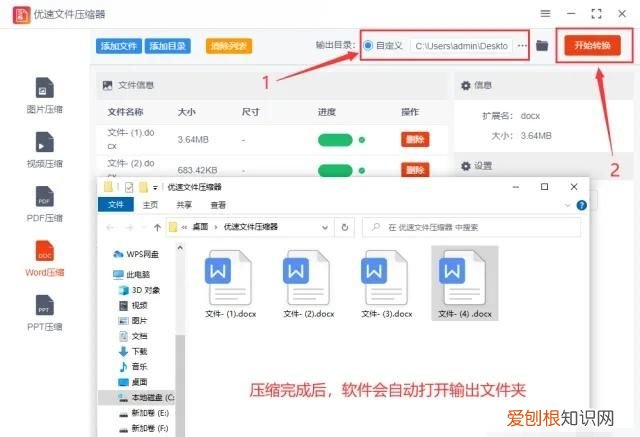Open recent locations dropdown next to forward arrow
This screenshot has height=437, width=640.
(x=144, y=227)
